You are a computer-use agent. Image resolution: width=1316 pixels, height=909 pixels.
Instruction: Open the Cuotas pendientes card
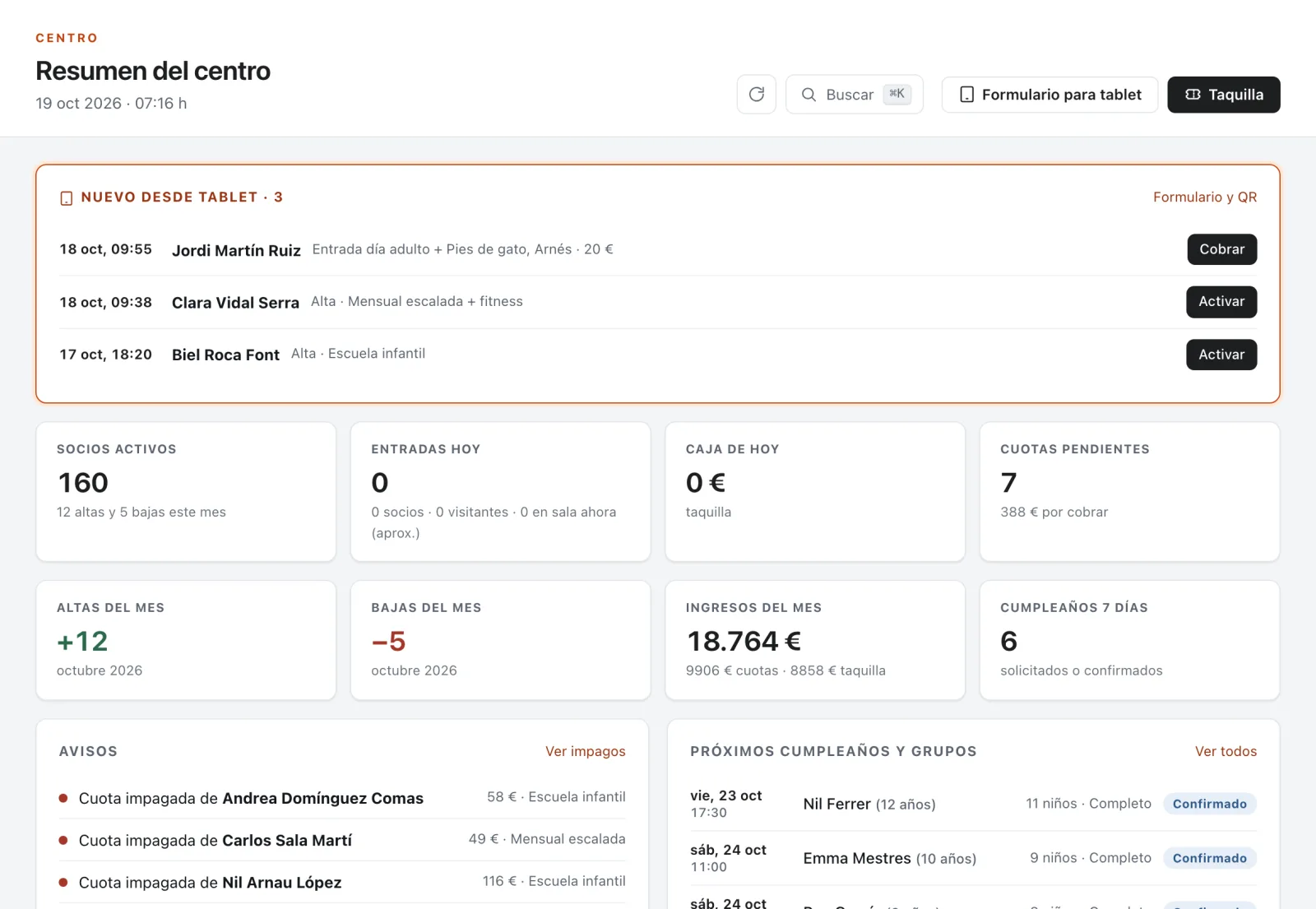[1129, 492]
